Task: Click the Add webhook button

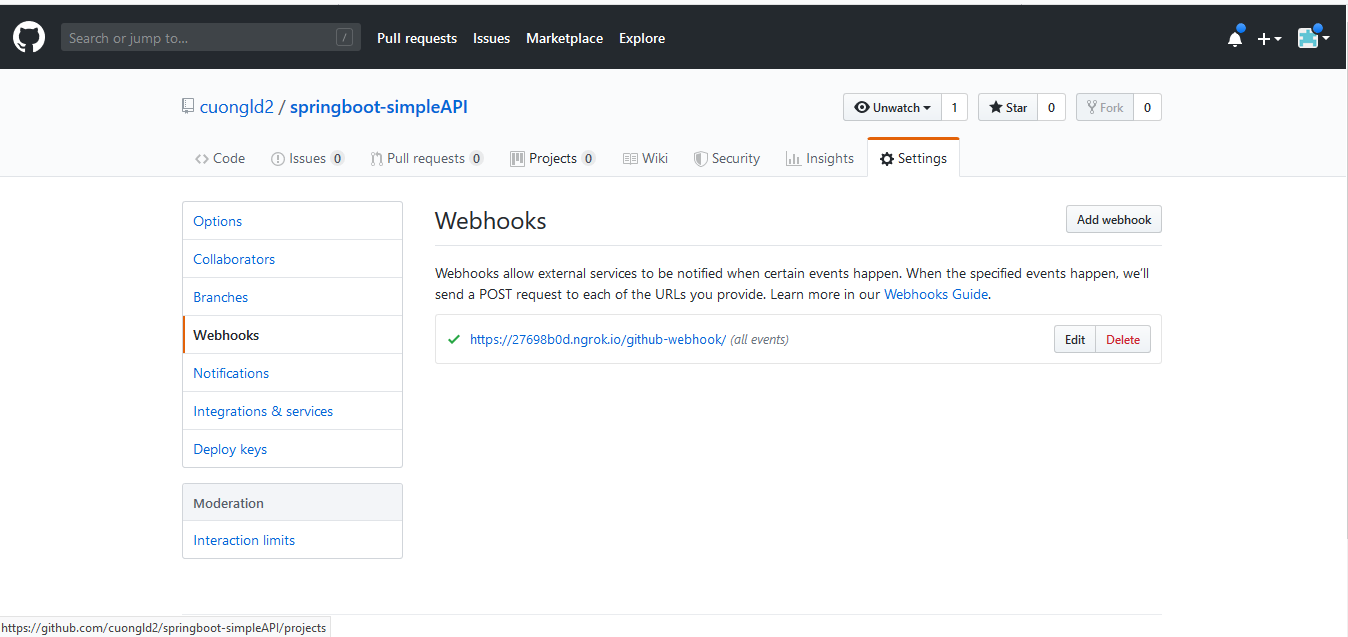Action: pos(1113,220)
